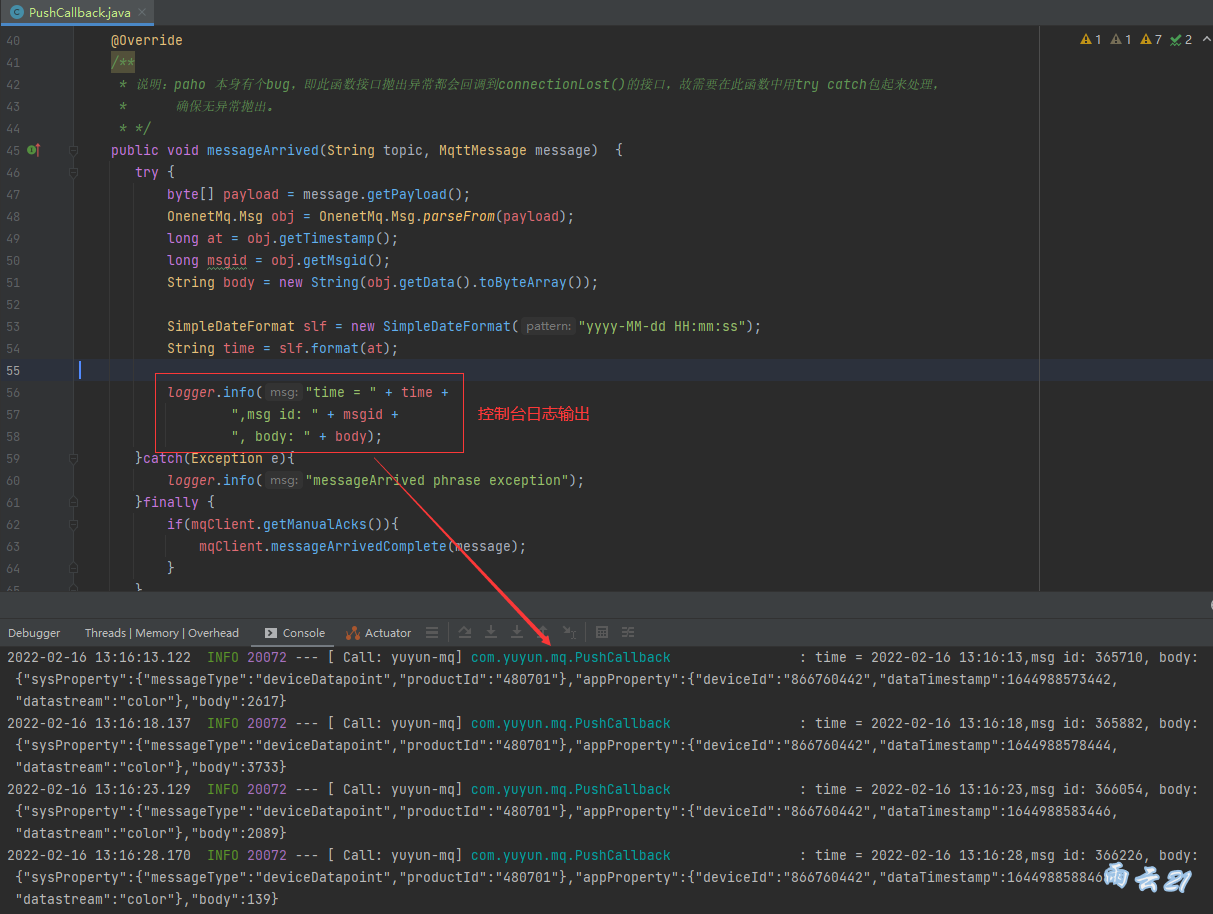Click the underlined msgid variable on line 50
Screen dimensions: 1213x914
point(227,260)
